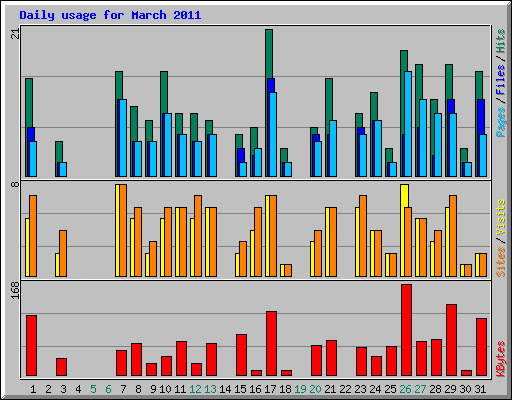This screenshot has width=512, height=400.
Task: Select the 'Hits' legend label
Action: pyautogui.click(x=501, y=41)
